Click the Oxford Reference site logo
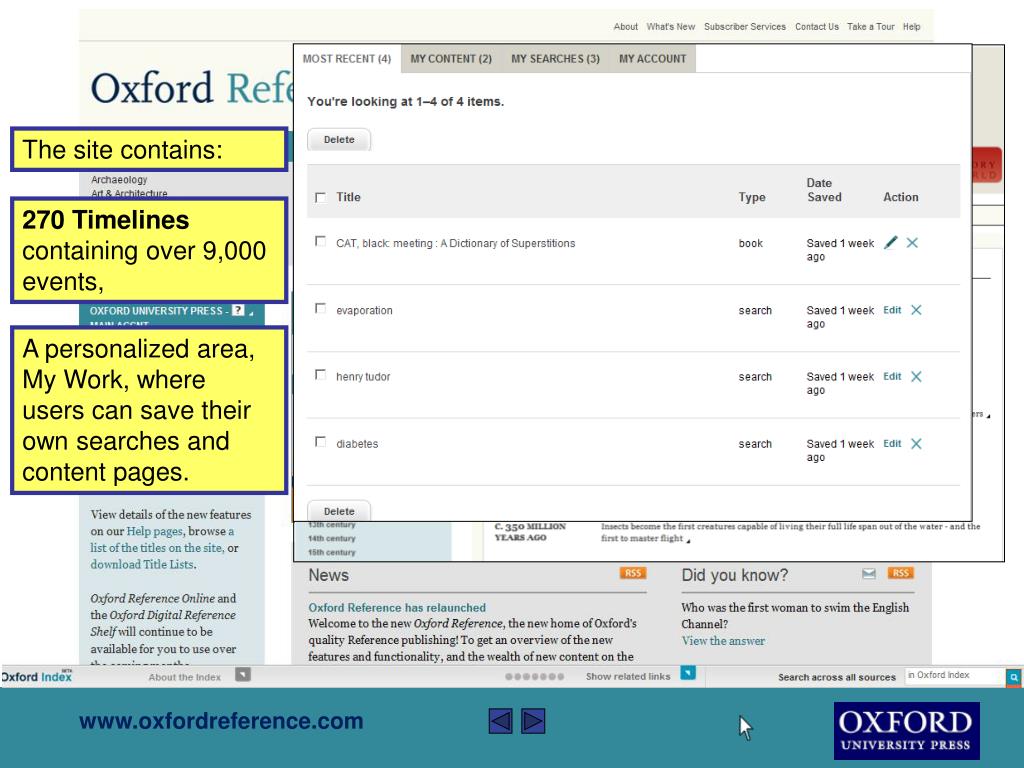 pos(191,88)
